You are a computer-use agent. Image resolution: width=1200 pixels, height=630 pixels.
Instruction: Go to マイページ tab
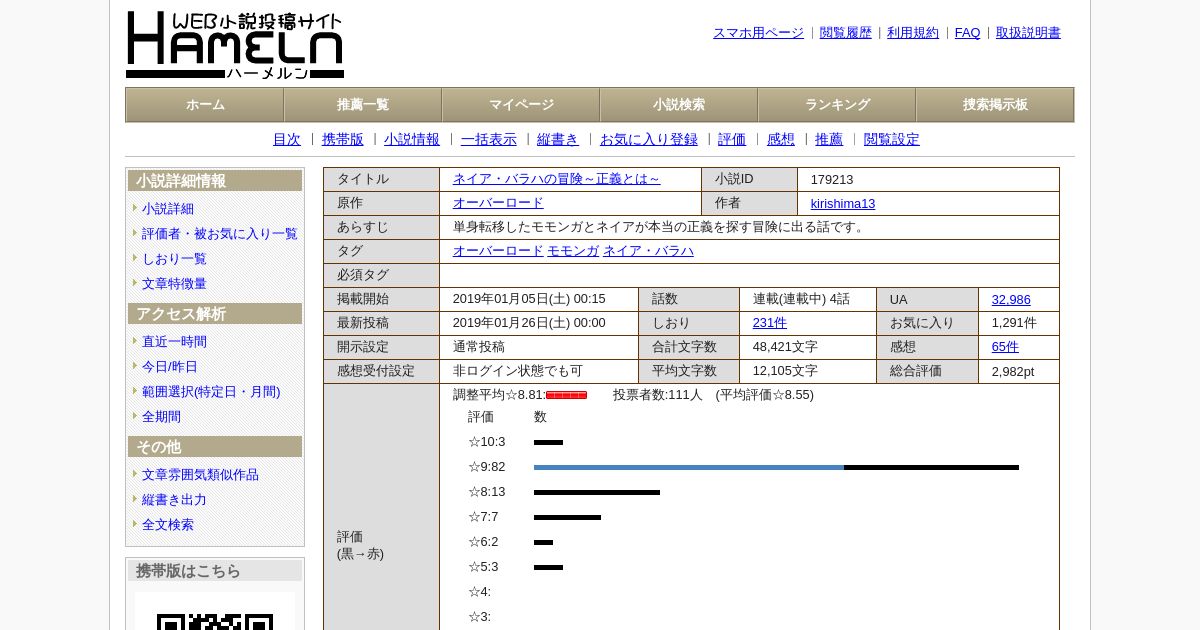tap(521, 105)
